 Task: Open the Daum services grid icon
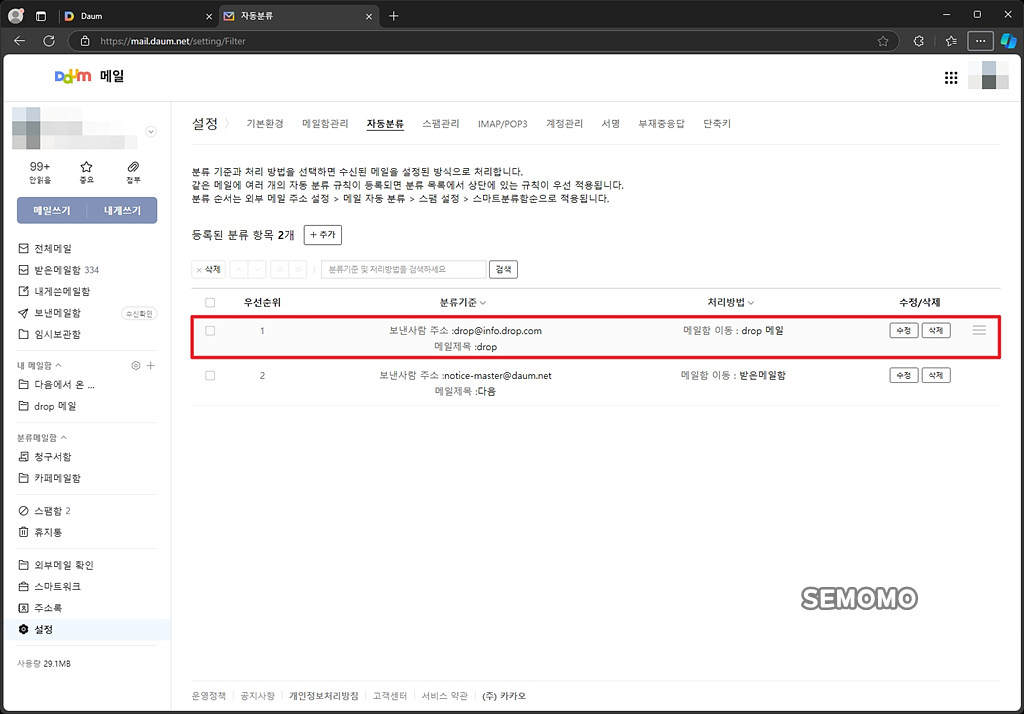(x=951, y=78)
